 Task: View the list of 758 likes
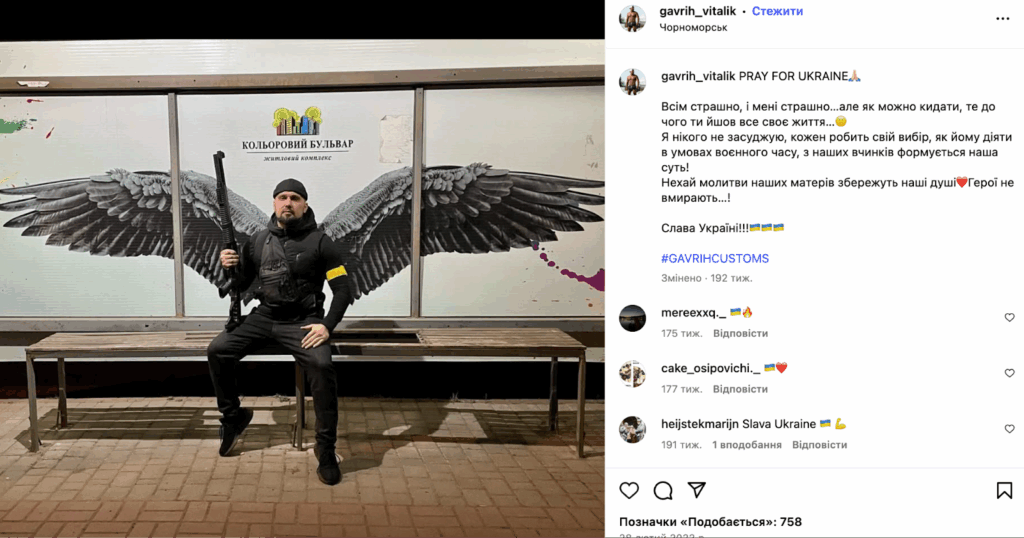click(x=710, y=522)
